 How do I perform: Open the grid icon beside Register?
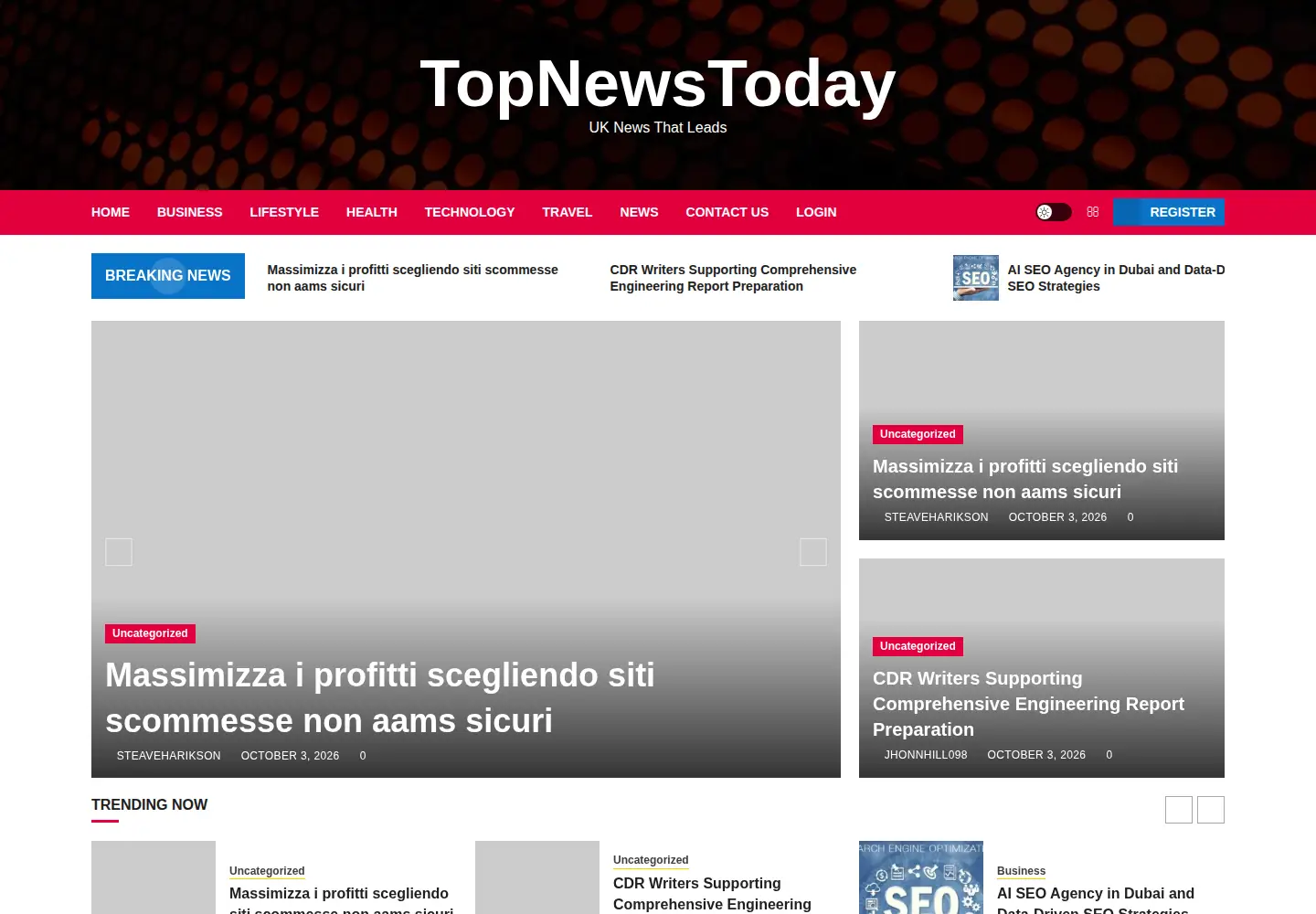1092,212
